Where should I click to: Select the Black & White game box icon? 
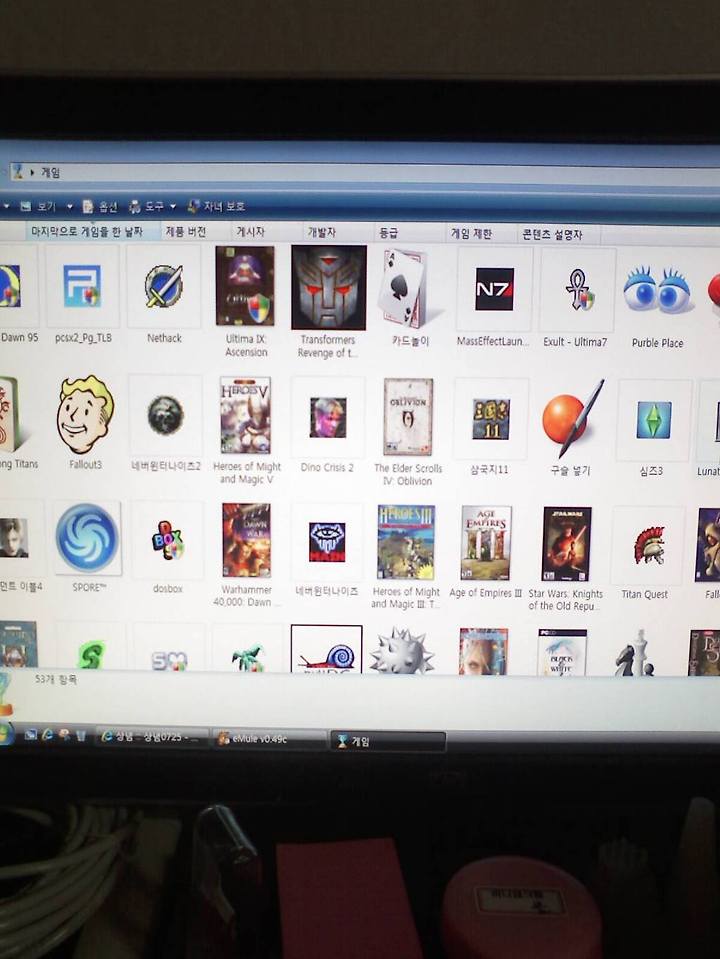[x=562, y=652]
